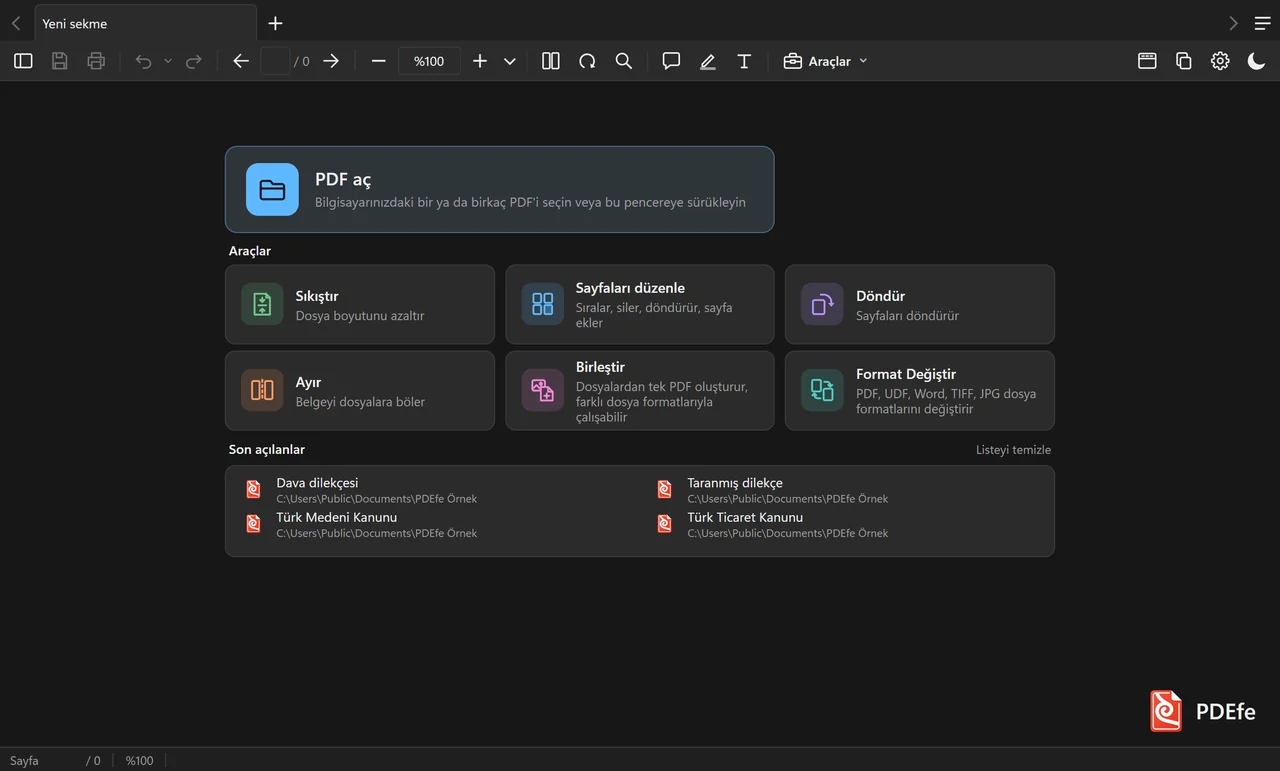1280x771 pixels.
Task: Add a new tab with plus
Action: [x=276, y=23]
